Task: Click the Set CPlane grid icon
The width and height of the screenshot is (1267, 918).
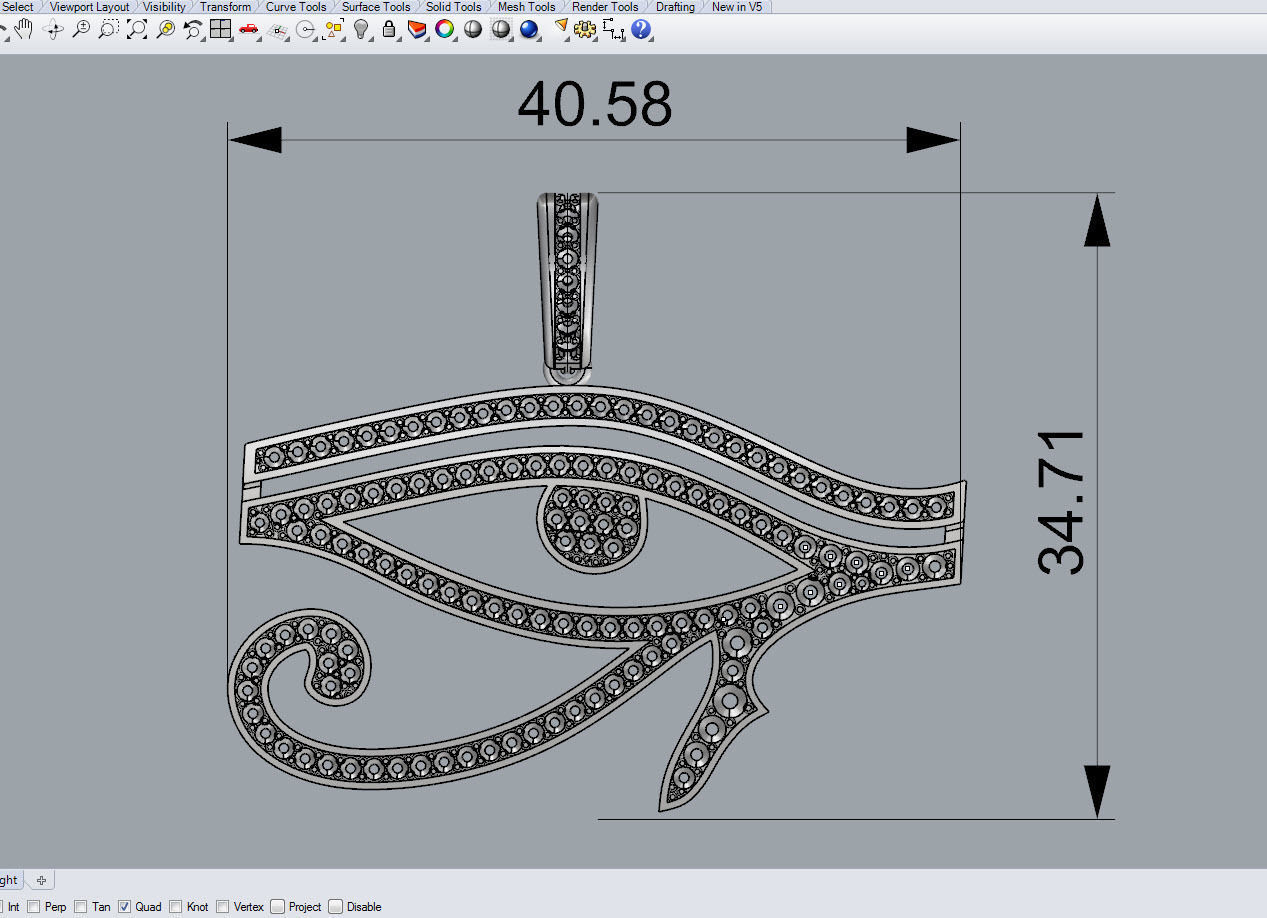Action: tap(279, 30)
